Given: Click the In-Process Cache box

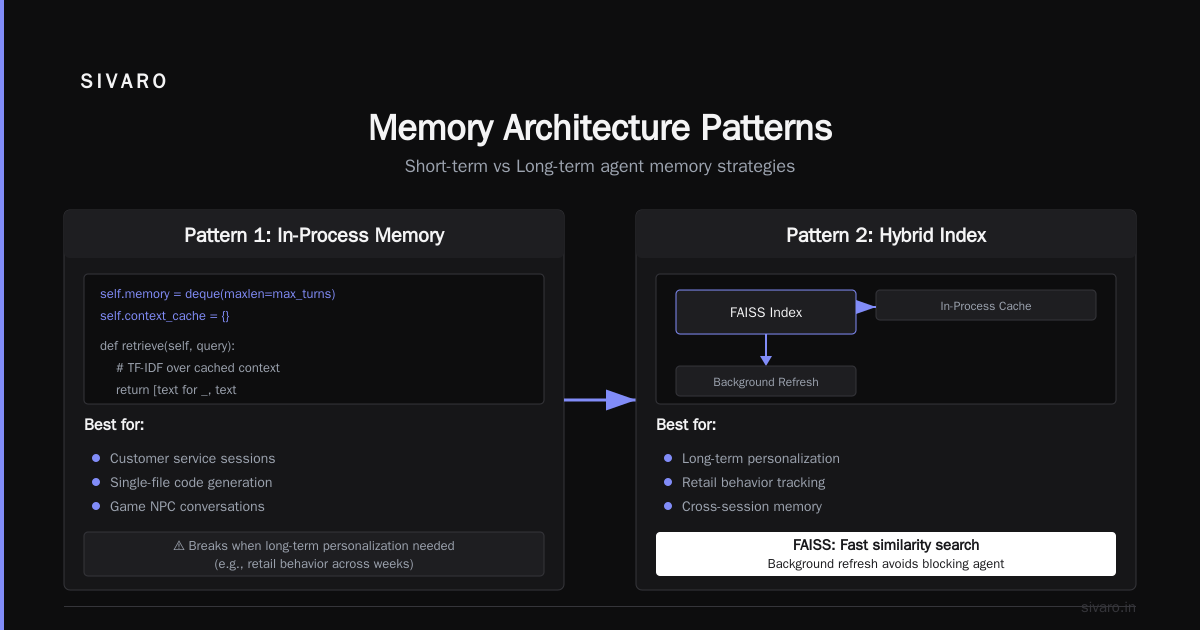Looking at the screenshot, I should (x=986, y=305).
